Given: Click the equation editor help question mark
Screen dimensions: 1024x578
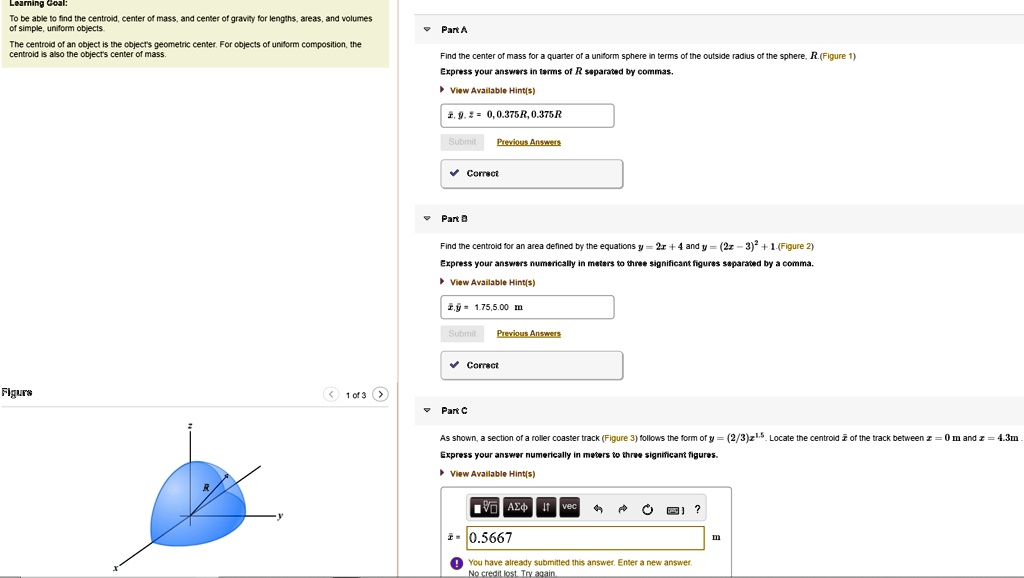Looking at the screenshot, I should [697, 508].
